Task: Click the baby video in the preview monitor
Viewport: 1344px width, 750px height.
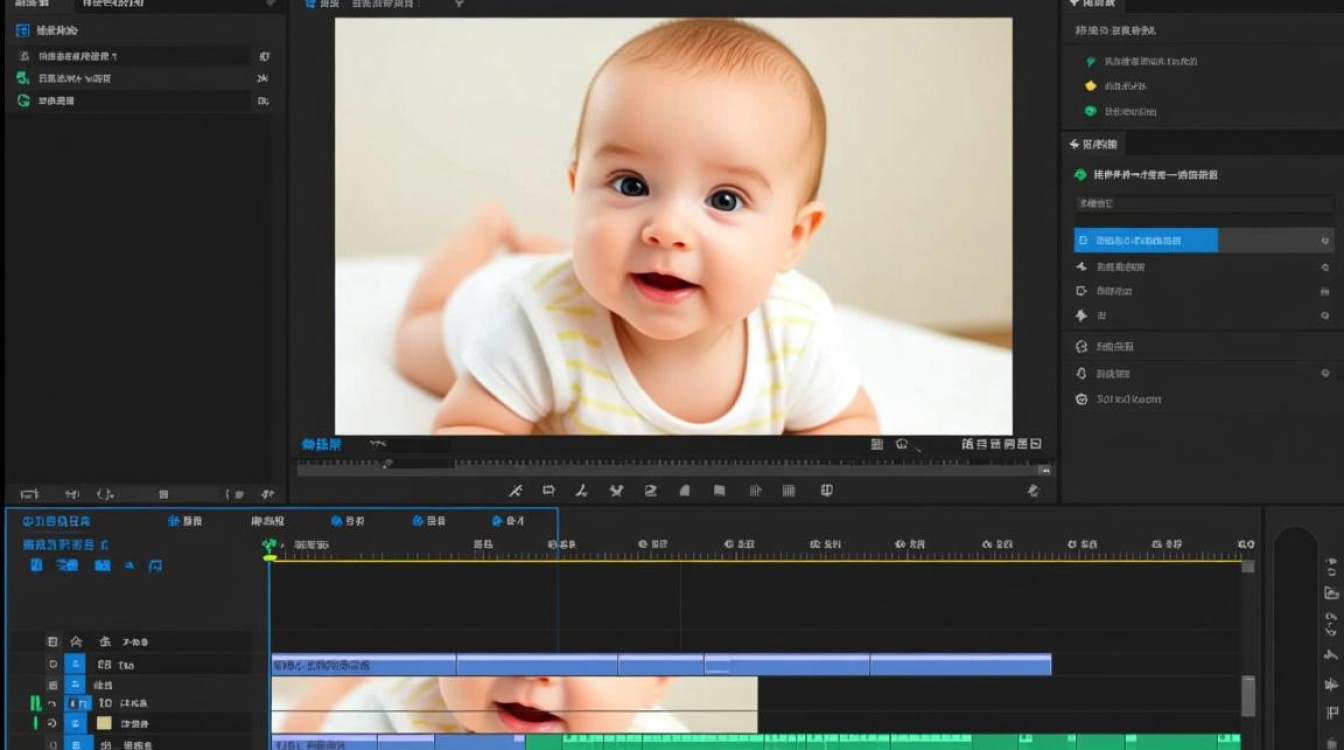Action: (x=673, y=226)
